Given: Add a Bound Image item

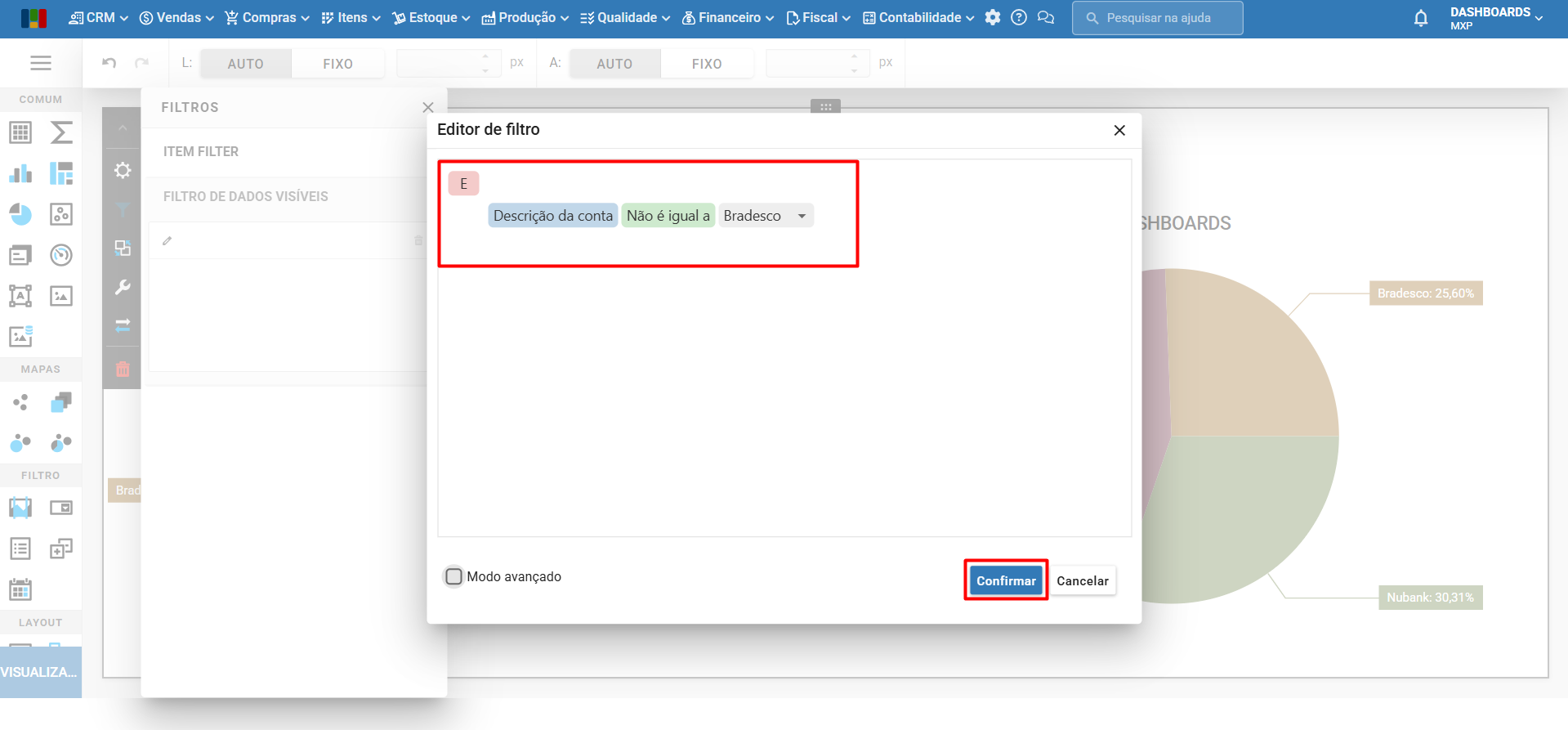Looking at the screenshot, I should click(x=20, y=336).
